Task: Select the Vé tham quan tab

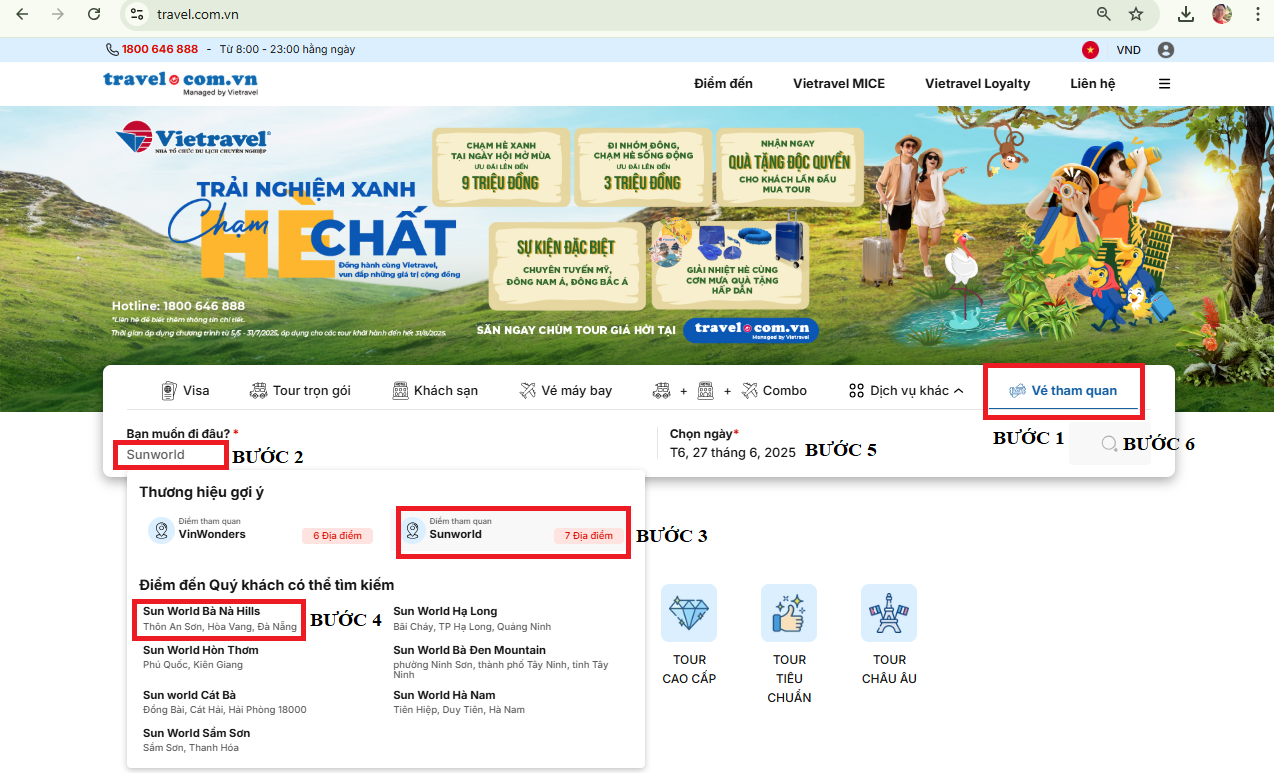Action: pos(1063,390)
